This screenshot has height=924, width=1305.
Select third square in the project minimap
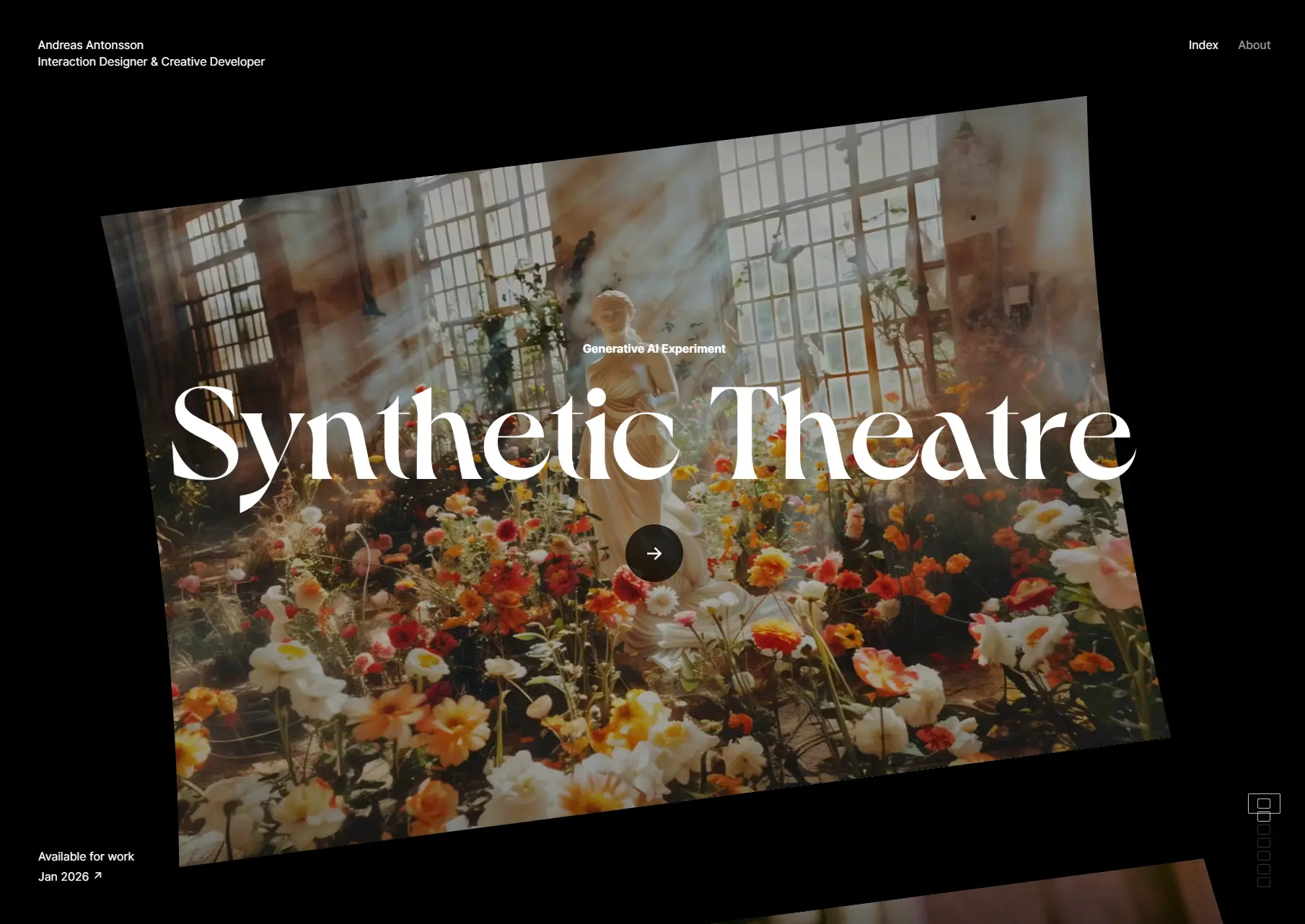tap(1264, 830)
